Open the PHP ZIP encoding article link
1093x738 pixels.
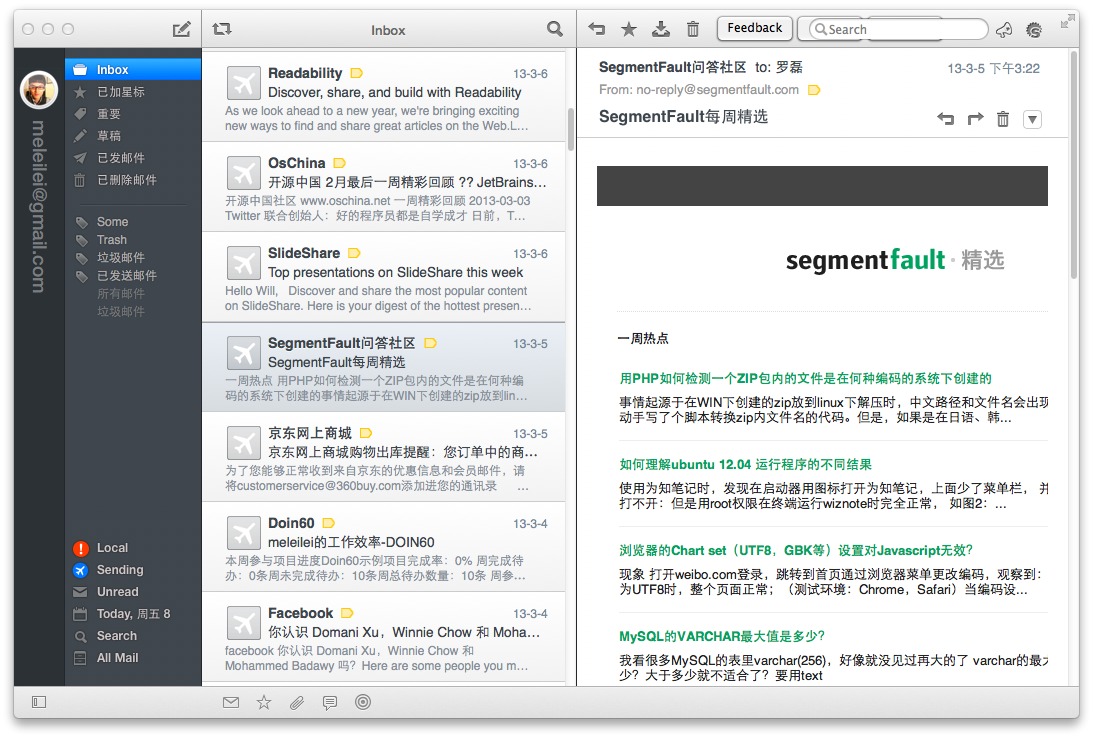pyautogui.click(x=805, y=378)
